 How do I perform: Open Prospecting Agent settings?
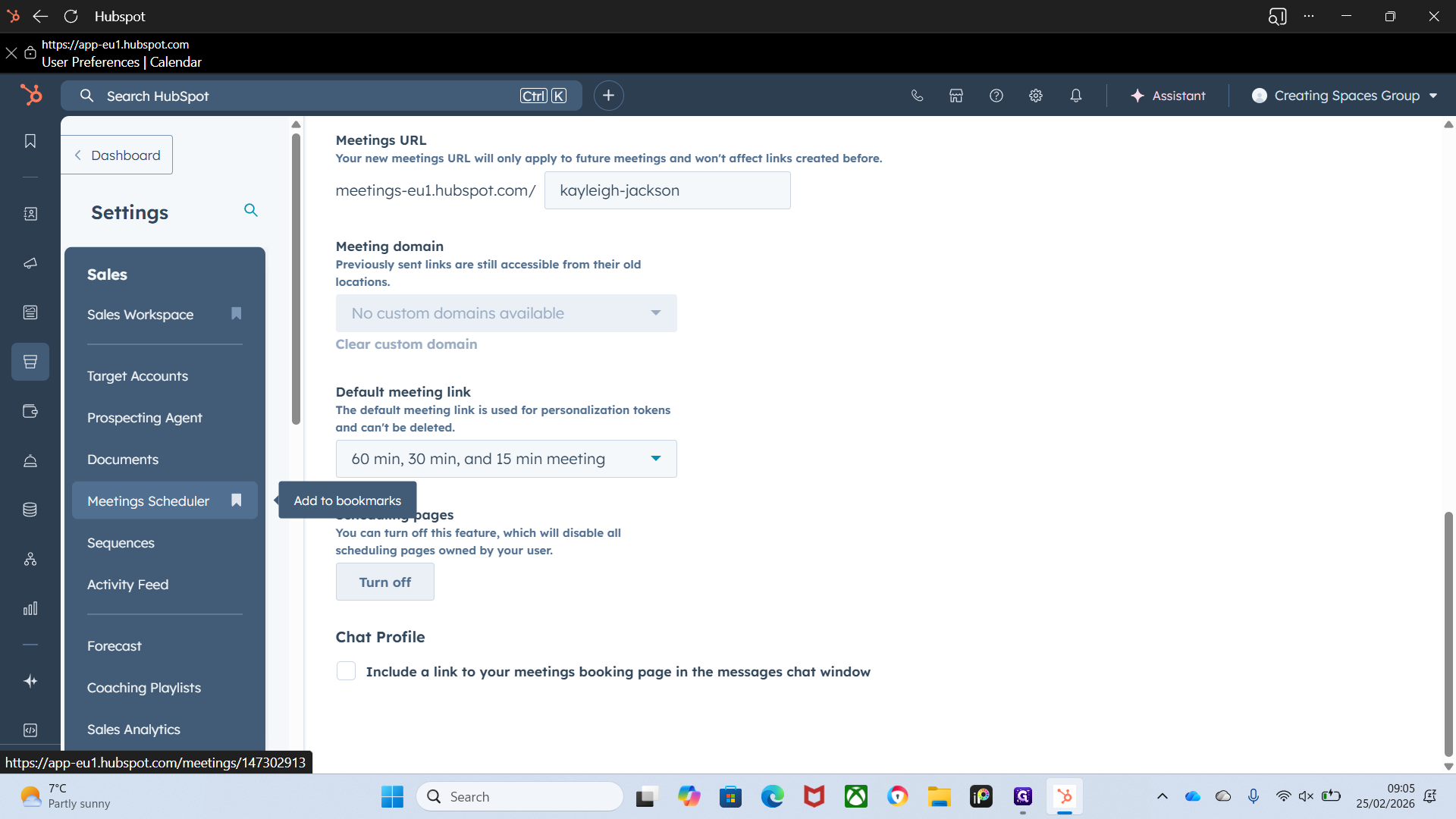(x=145, y=418)
